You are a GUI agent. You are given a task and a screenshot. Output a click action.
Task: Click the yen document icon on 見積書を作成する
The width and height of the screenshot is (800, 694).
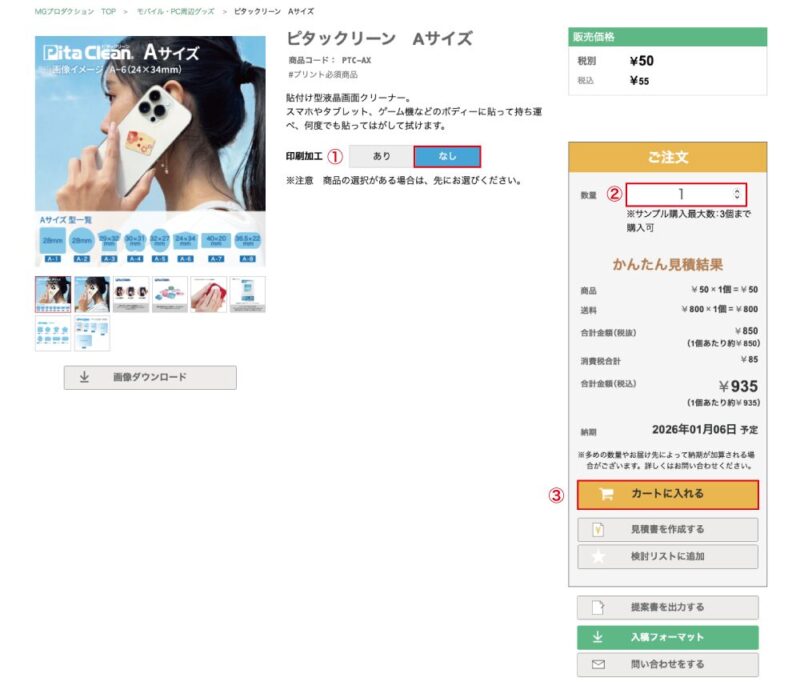(598, 529)
